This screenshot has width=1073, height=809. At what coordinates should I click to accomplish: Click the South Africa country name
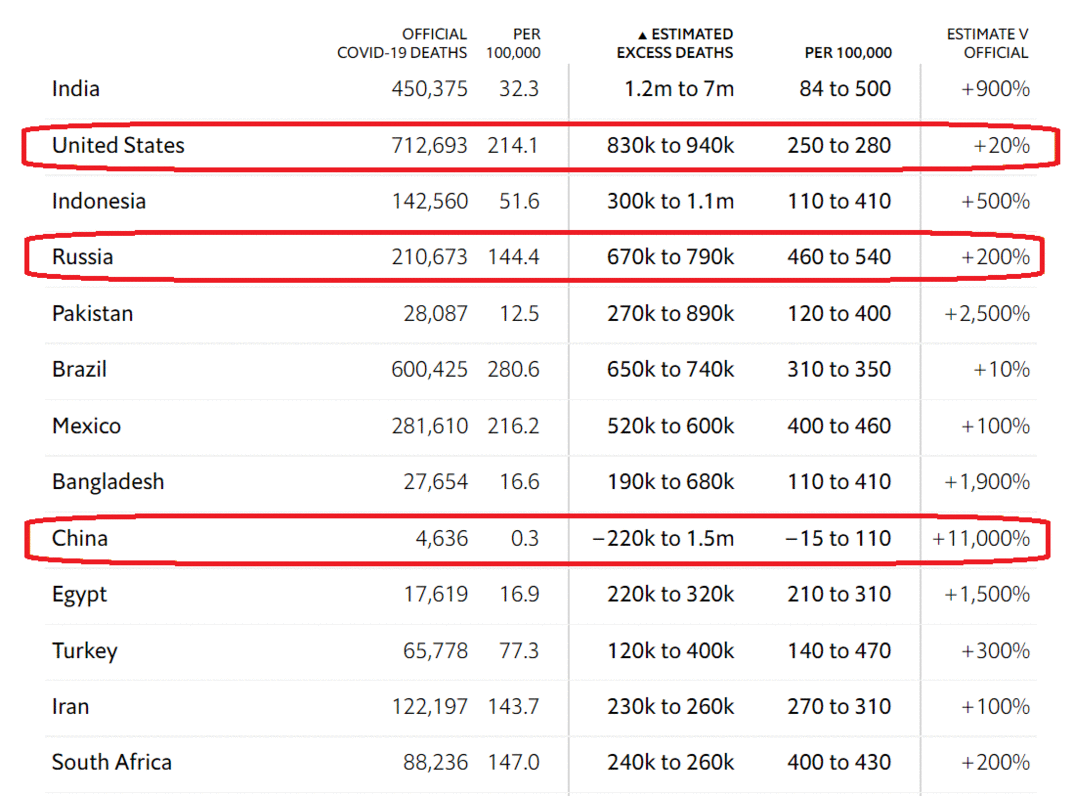pos(112,762)
